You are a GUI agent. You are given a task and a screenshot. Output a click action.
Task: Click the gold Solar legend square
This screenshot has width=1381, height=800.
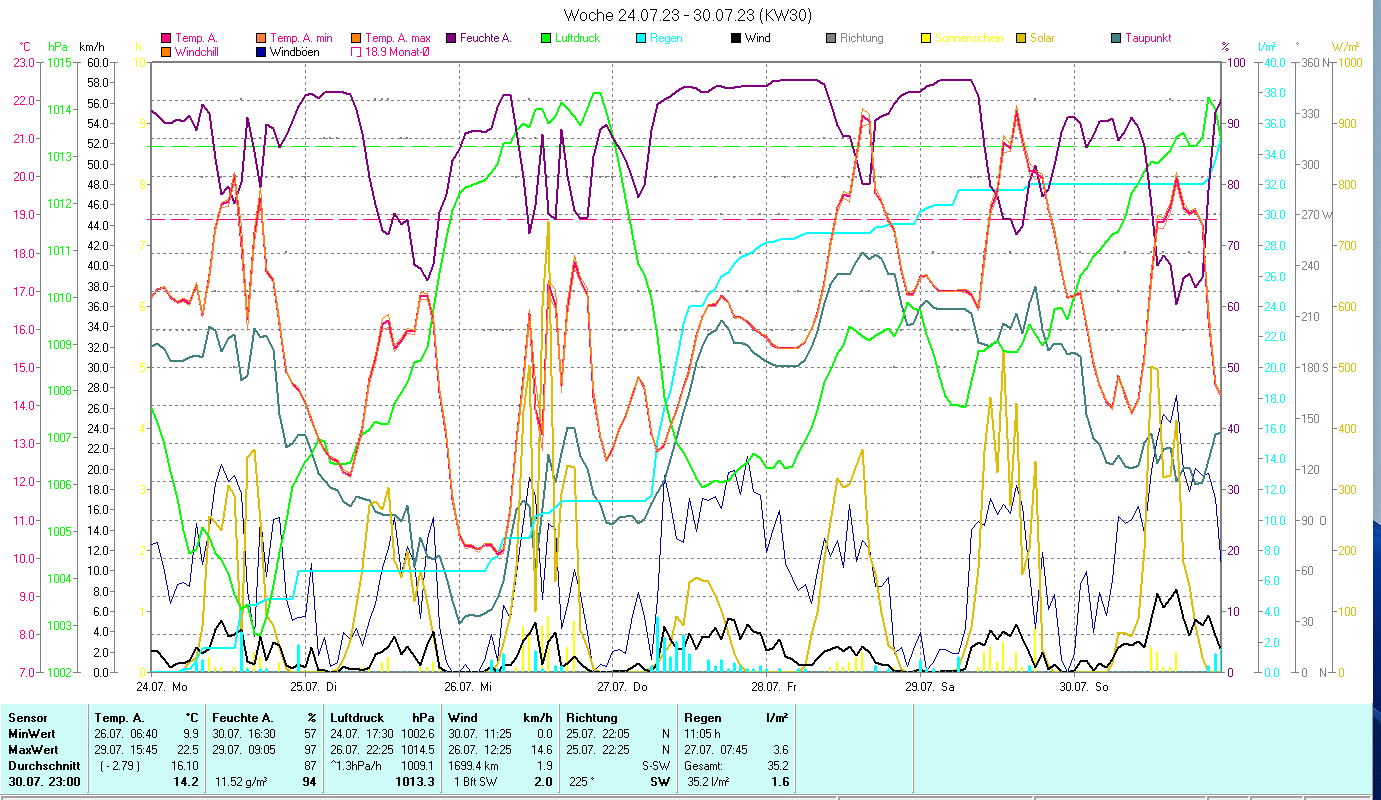[1021, 39]
